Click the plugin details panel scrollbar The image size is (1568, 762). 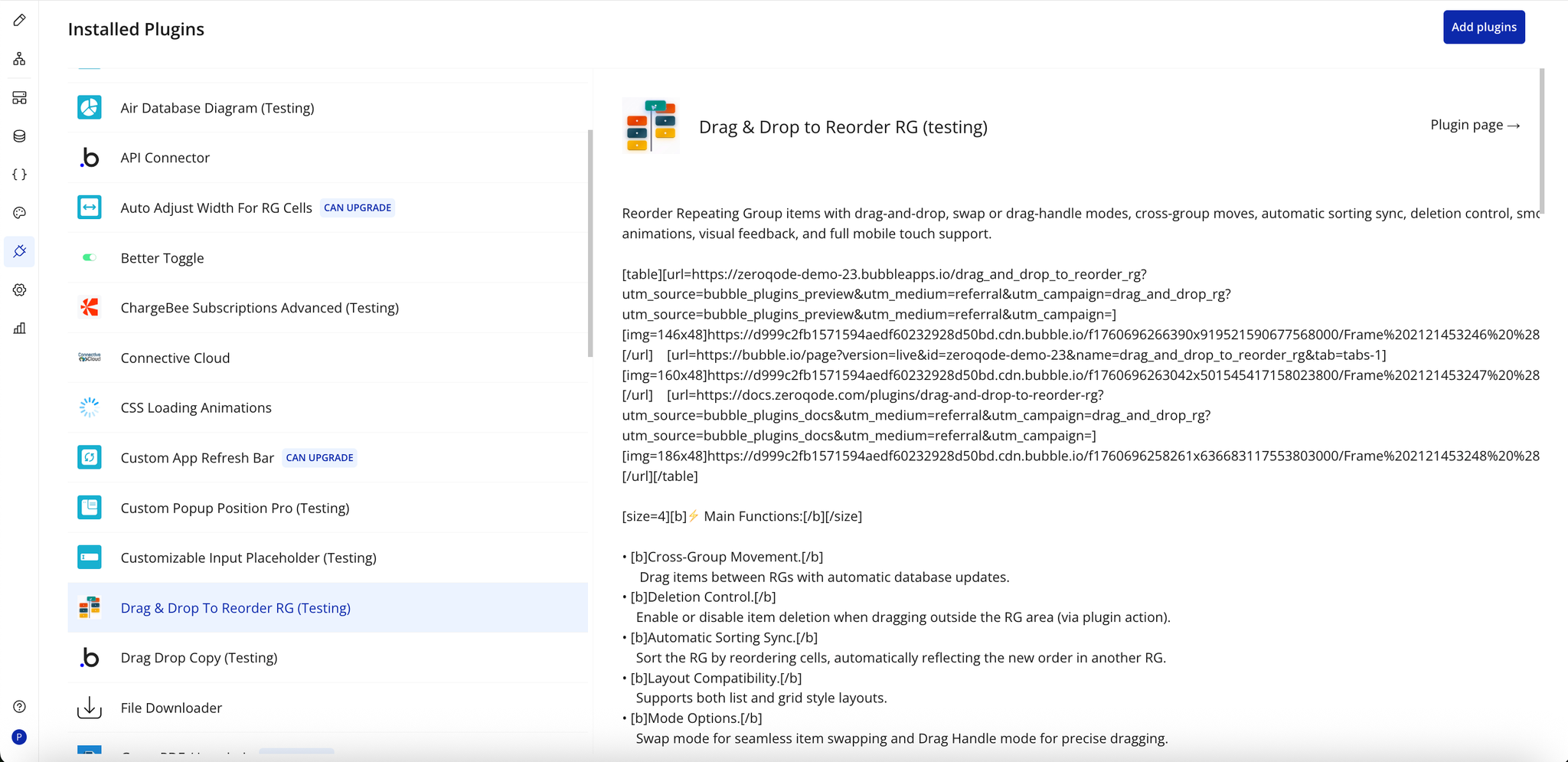[1542, 141]
